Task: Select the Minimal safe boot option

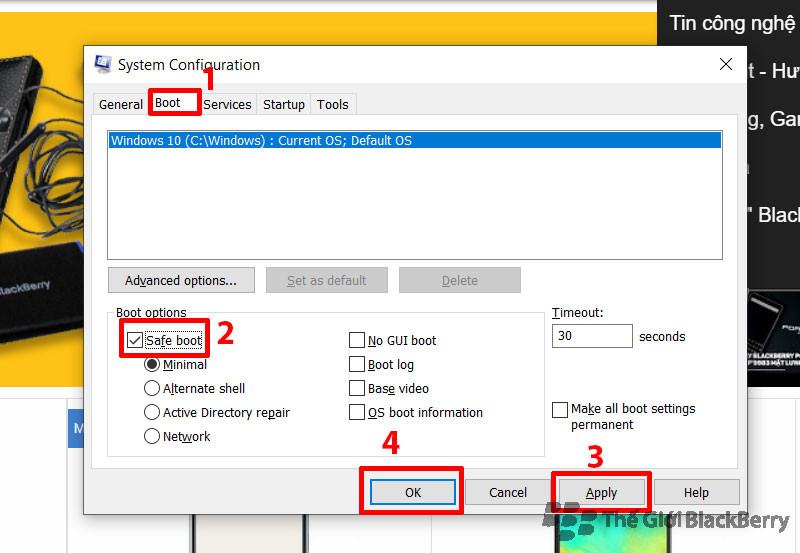Action: point(152,365)
